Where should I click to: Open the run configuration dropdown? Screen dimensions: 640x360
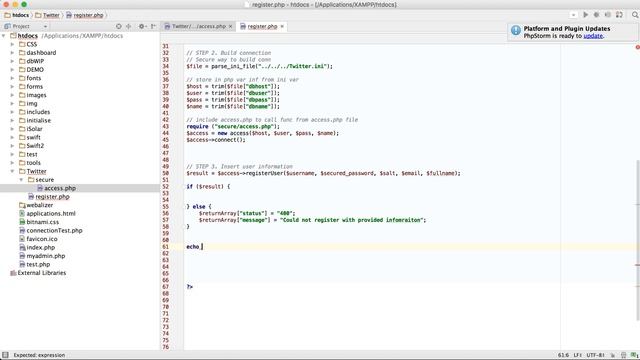pyautogui.click(x=573, y=15)
